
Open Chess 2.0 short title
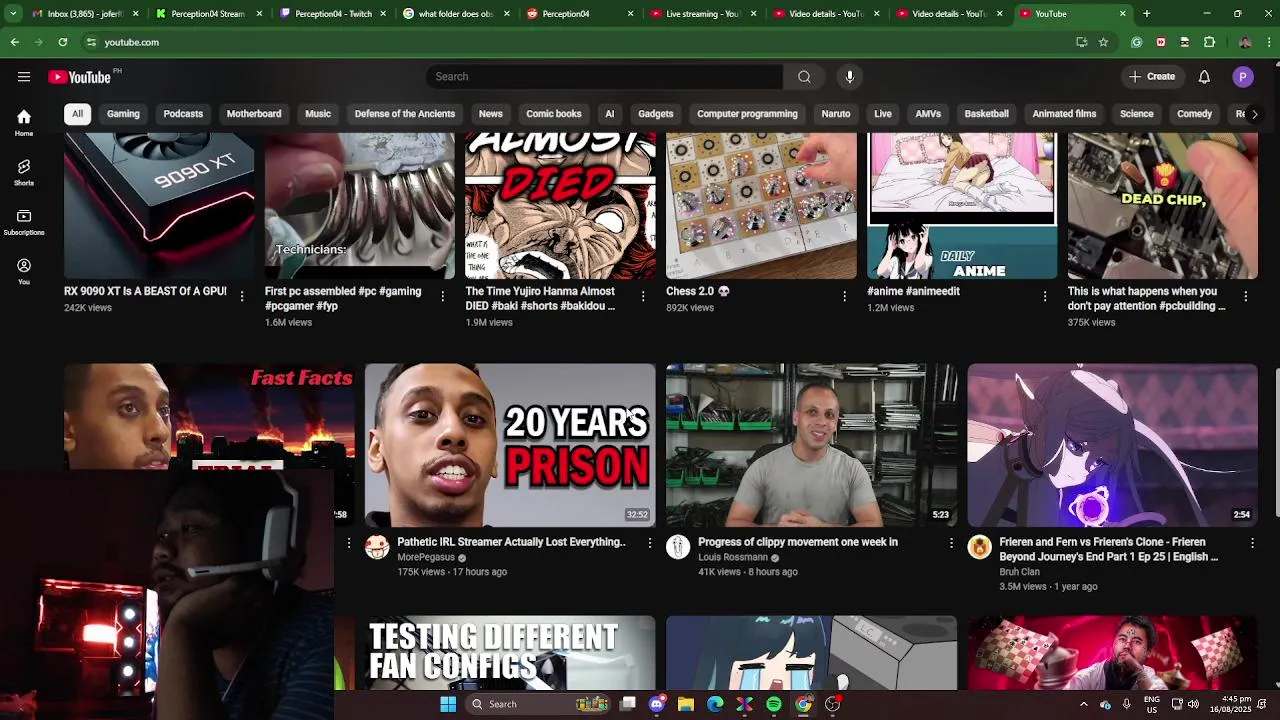(698, 291)
